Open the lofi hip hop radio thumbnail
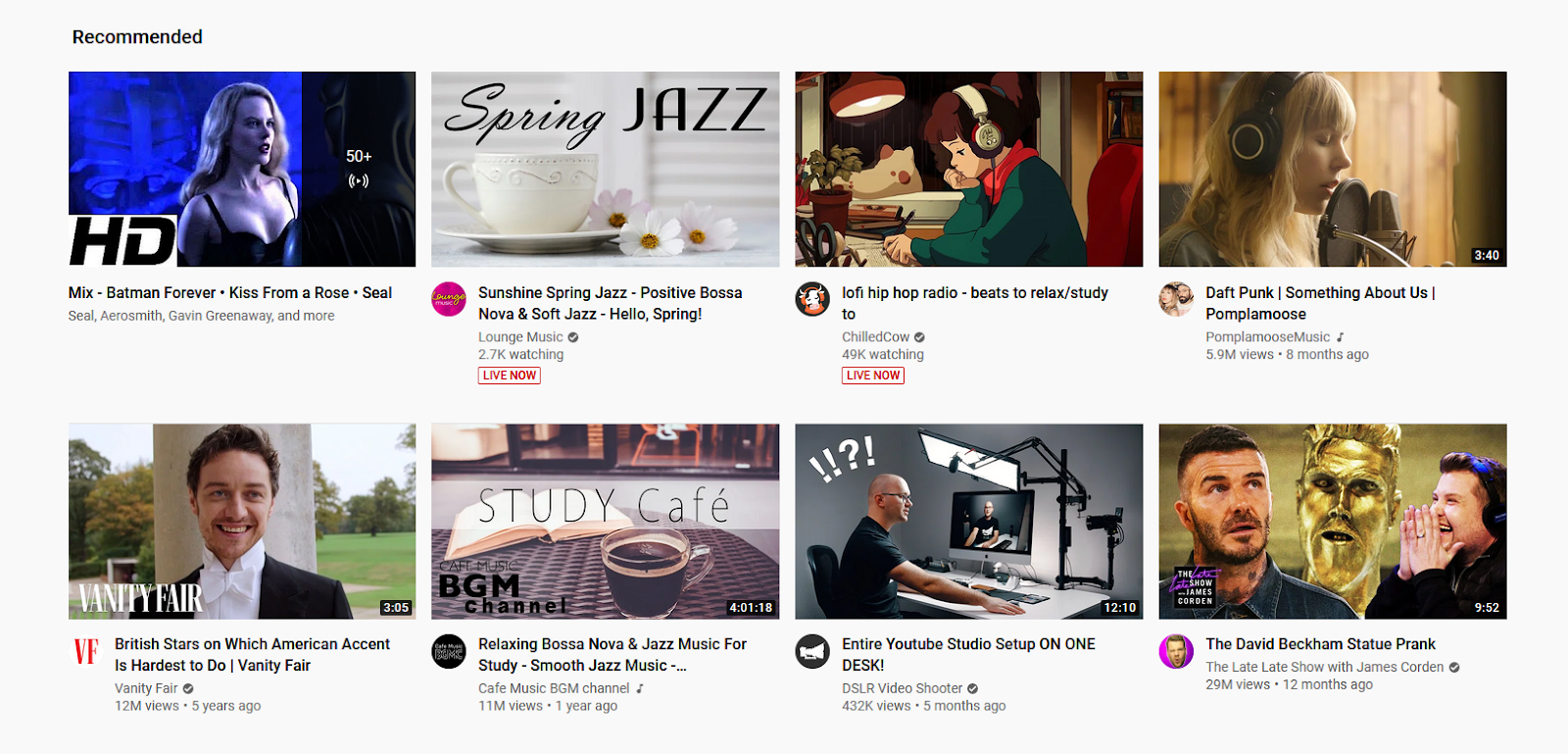The height and width of the screenshot is (754, 1568). point(969,169)
